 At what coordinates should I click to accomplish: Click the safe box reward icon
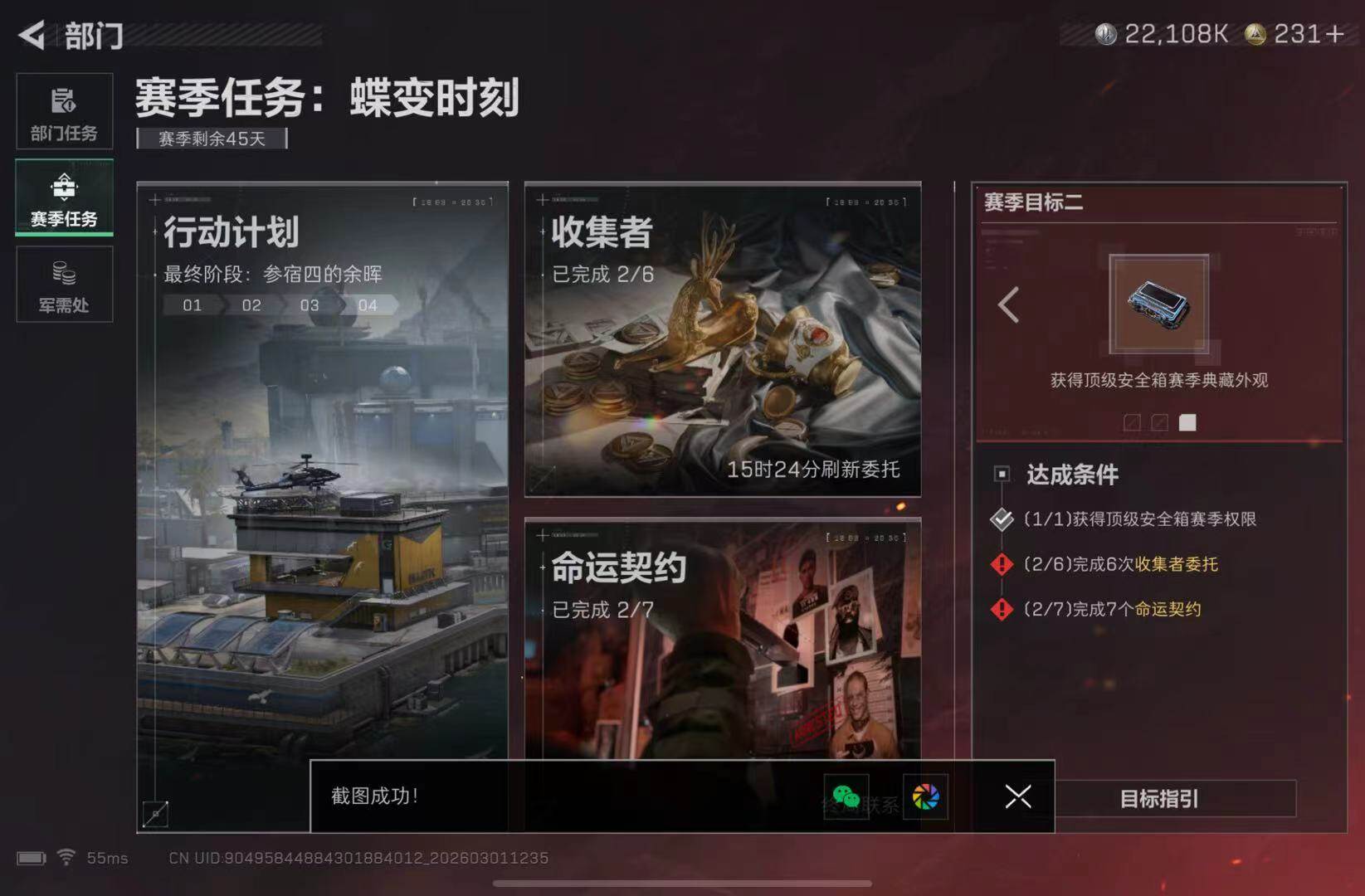[x=1158, y=304]
